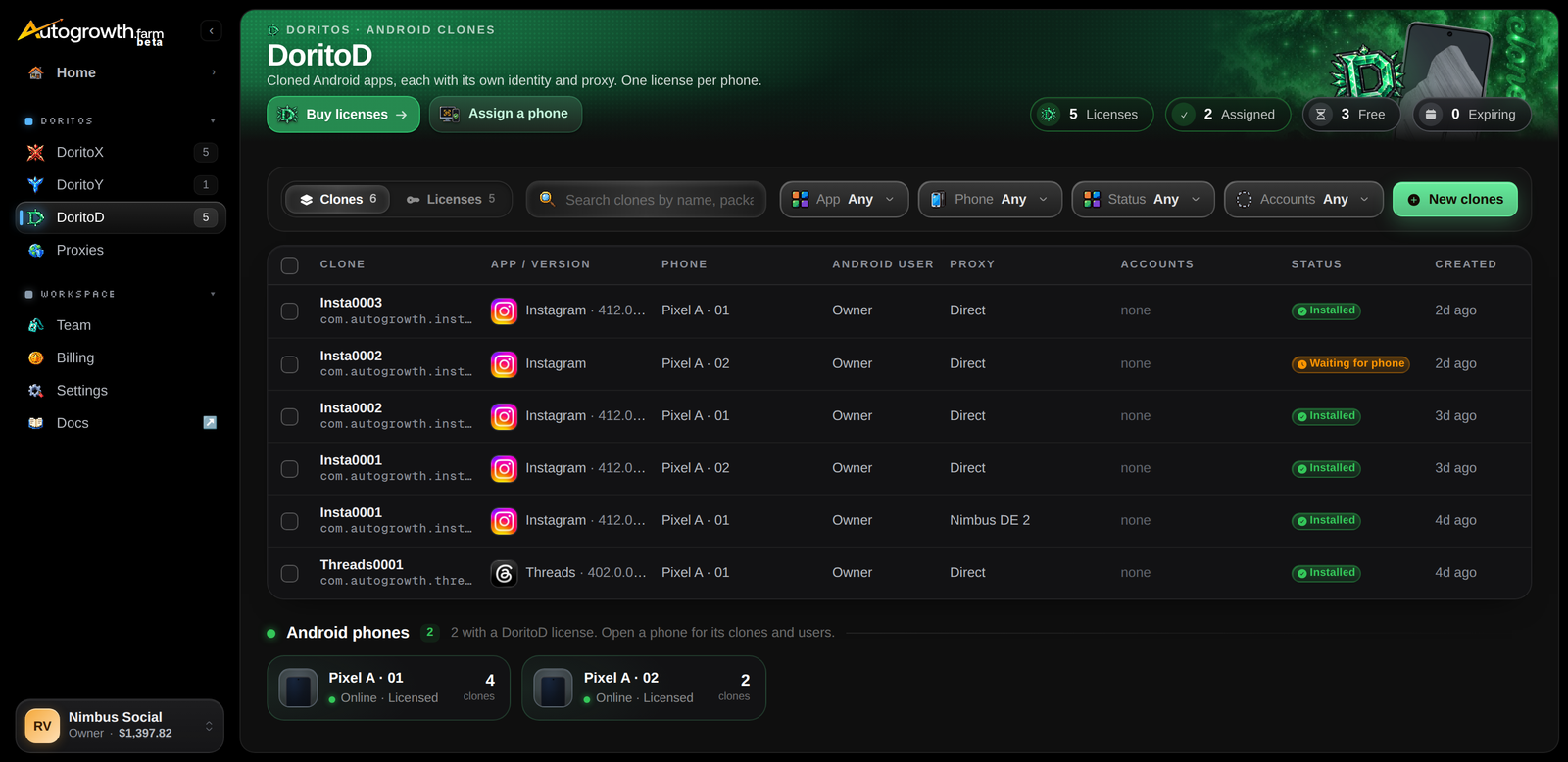Screen dimensions: 1568x762
Task: Tick checkbox for Insta0001 with Nimbus DE 2
Action: (290, 521)
